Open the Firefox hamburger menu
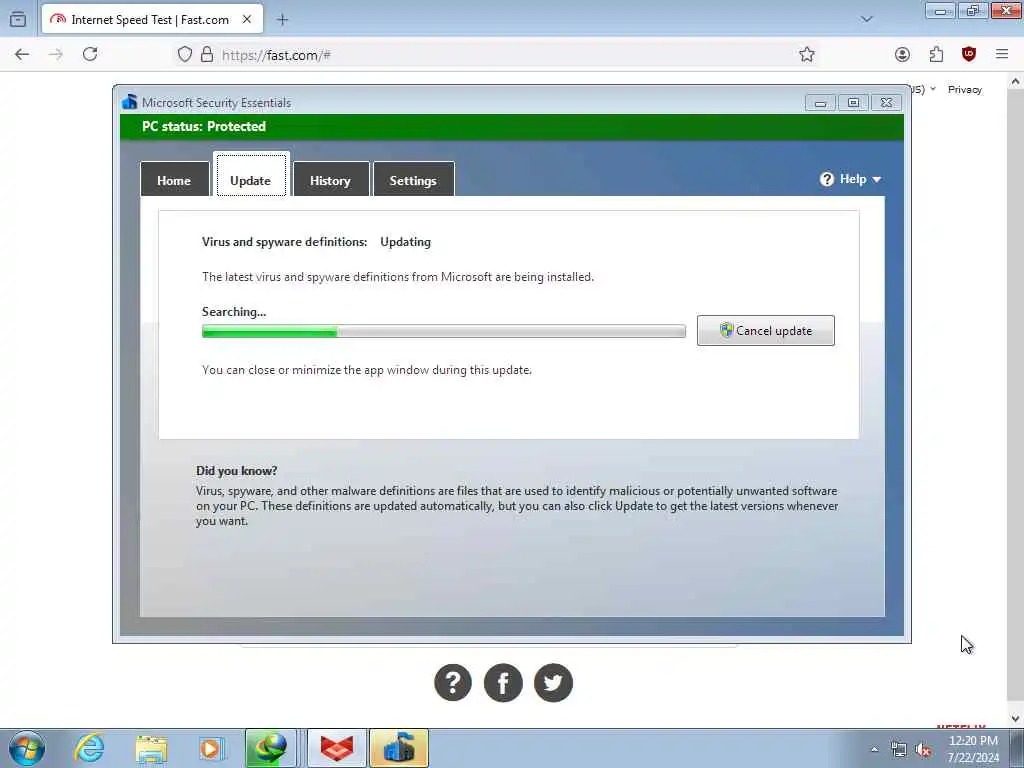Image resolution: width=1024 pixels, height=768 pixels. [1002, 54]
